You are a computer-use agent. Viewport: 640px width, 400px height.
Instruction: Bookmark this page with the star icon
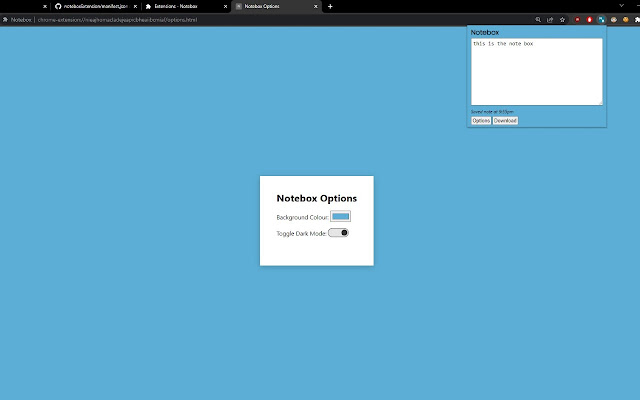click(x=563, y=19)
